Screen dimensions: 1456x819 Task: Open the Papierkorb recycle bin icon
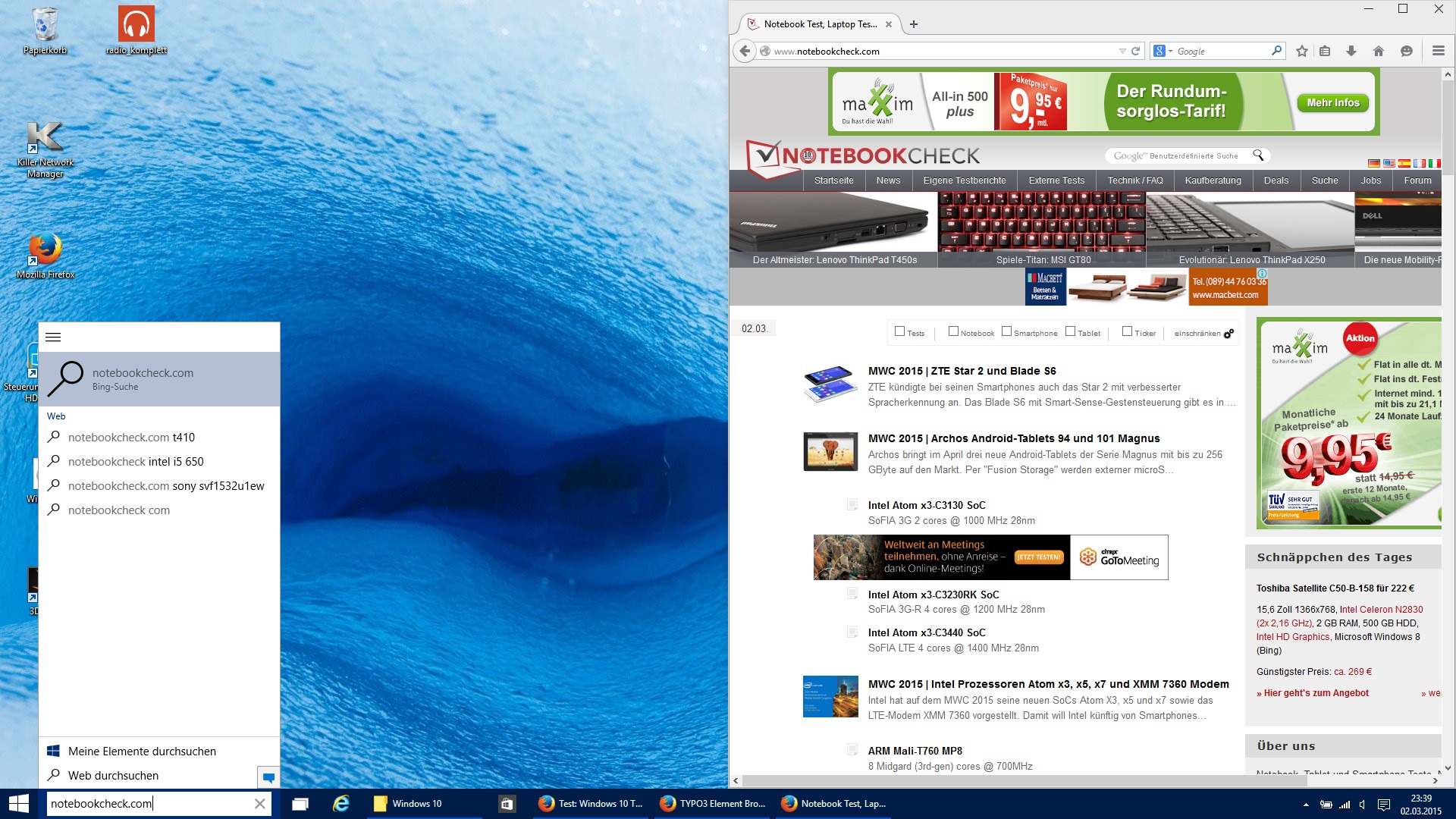pyautogui.click(x=45, y=30)
